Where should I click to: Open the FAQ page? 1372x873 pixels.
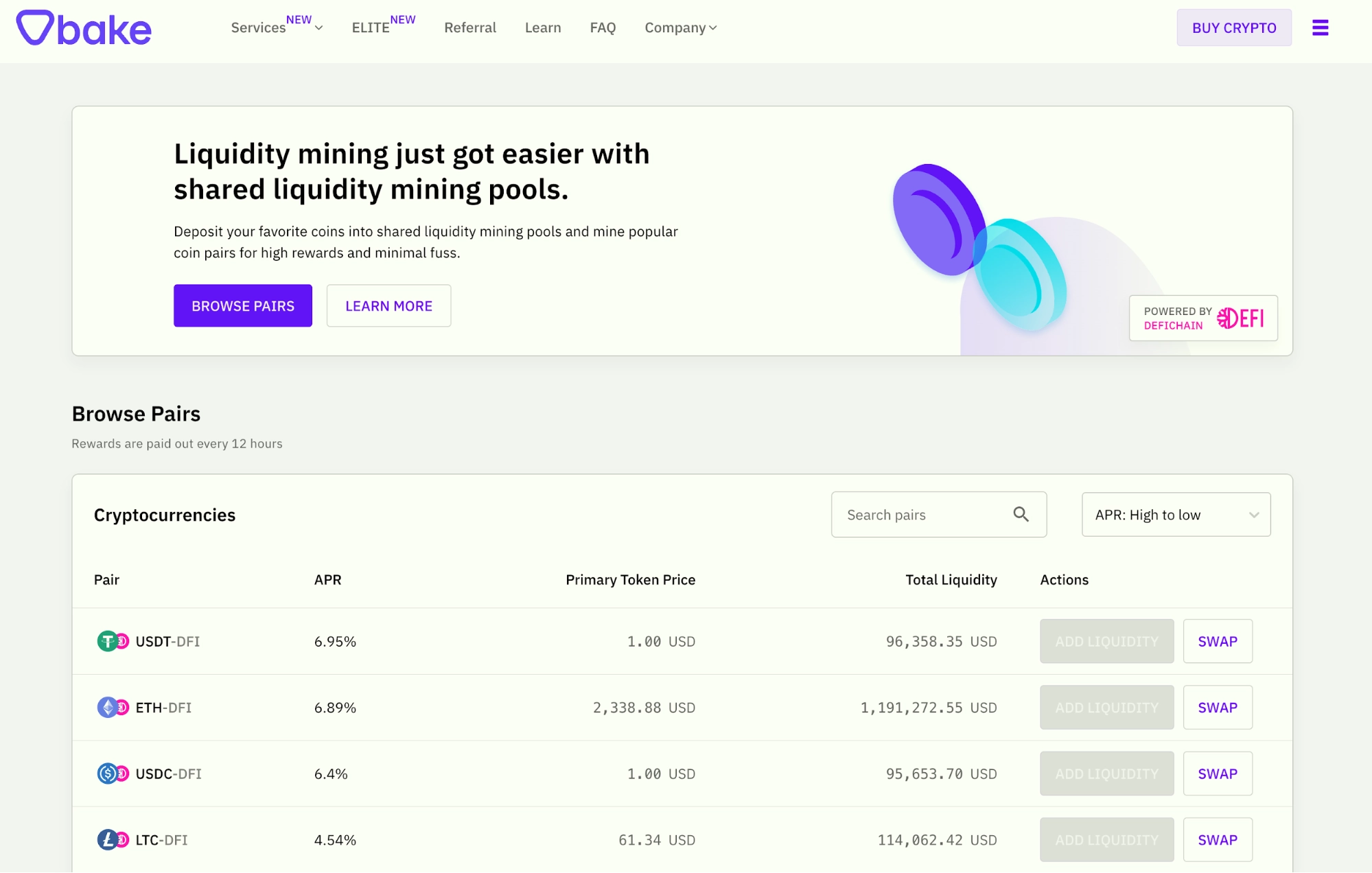(603, 27)
